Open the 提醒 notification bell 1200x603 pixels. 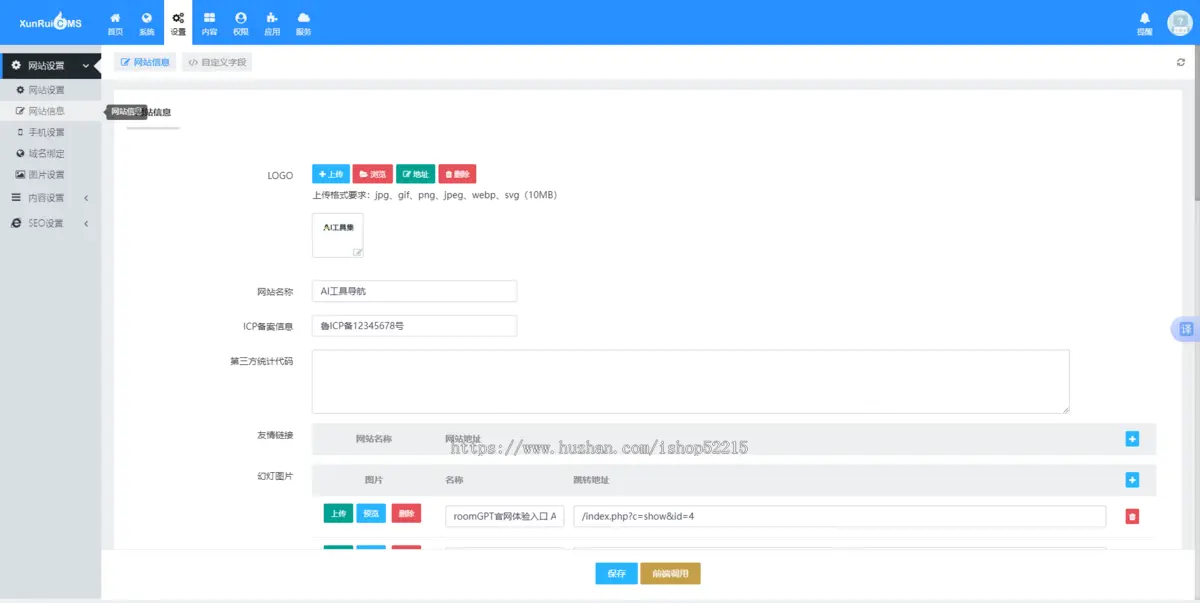1144,23
